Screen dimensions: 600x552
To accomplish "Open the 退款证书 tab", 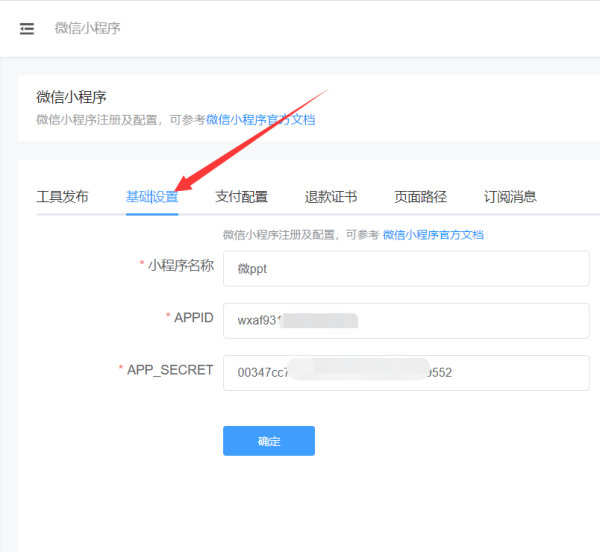I will tap(331, 197).
